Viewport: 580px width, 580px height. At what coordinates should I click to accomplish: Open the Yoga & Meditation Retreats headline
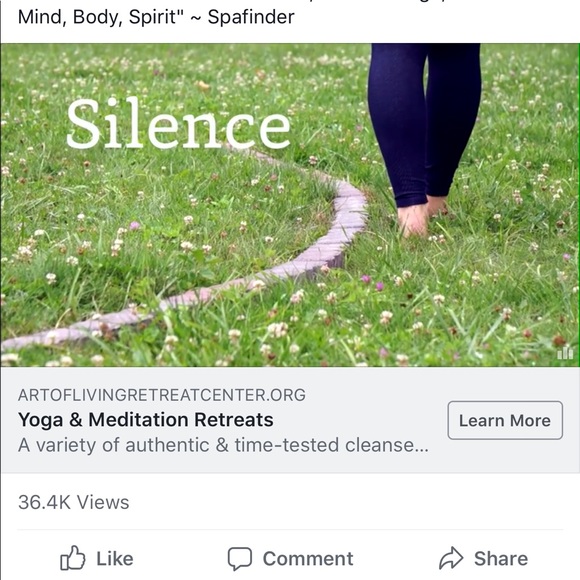click(x=146, y=420)
